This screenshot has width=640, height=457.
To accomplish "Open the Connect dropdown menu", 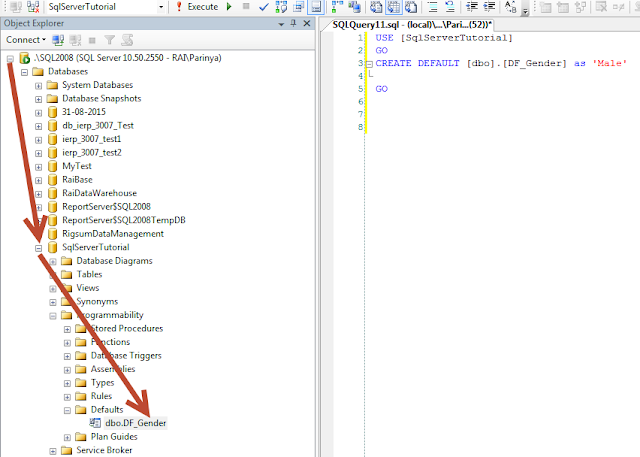I will click(x=26, y=40).
